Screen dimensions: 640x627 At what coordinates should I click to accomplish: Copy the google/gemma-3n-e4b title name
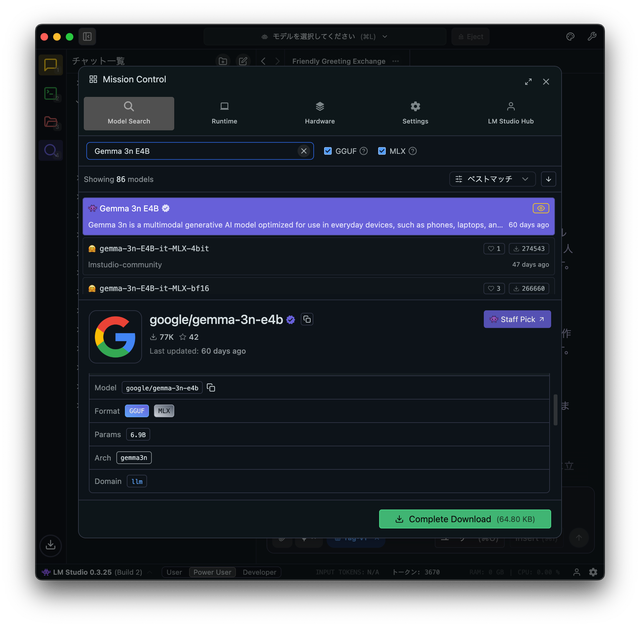pos(307,320)
